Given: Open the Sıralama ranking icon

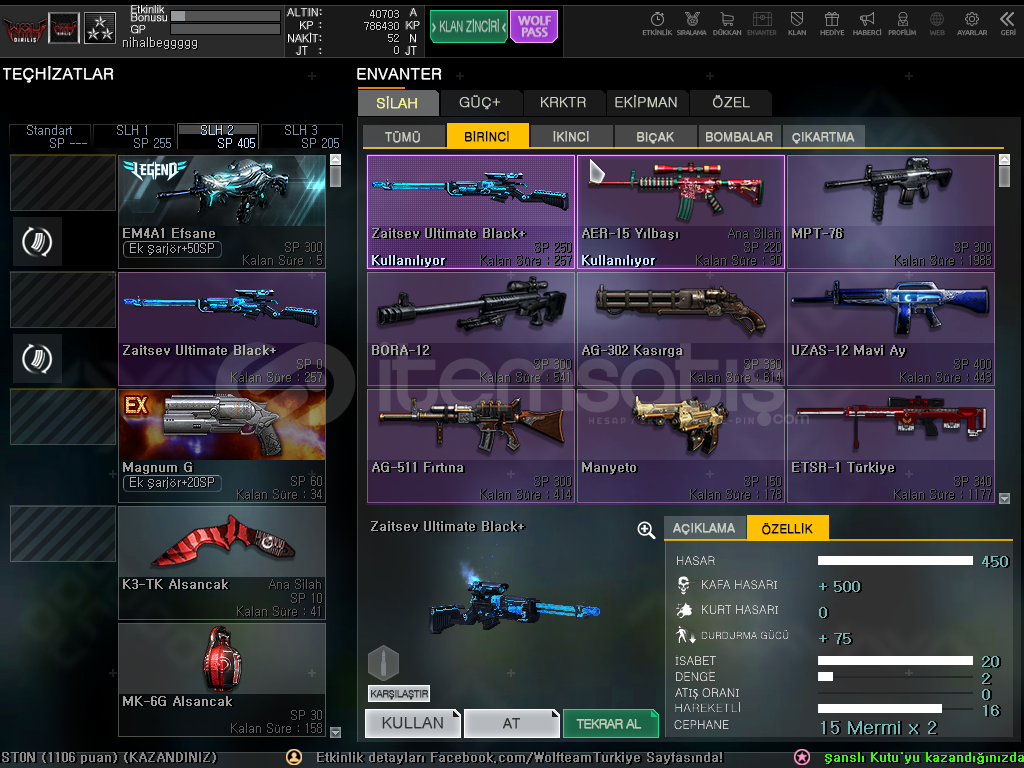Looking at the screenshot, I should click(x=692, y=24).
